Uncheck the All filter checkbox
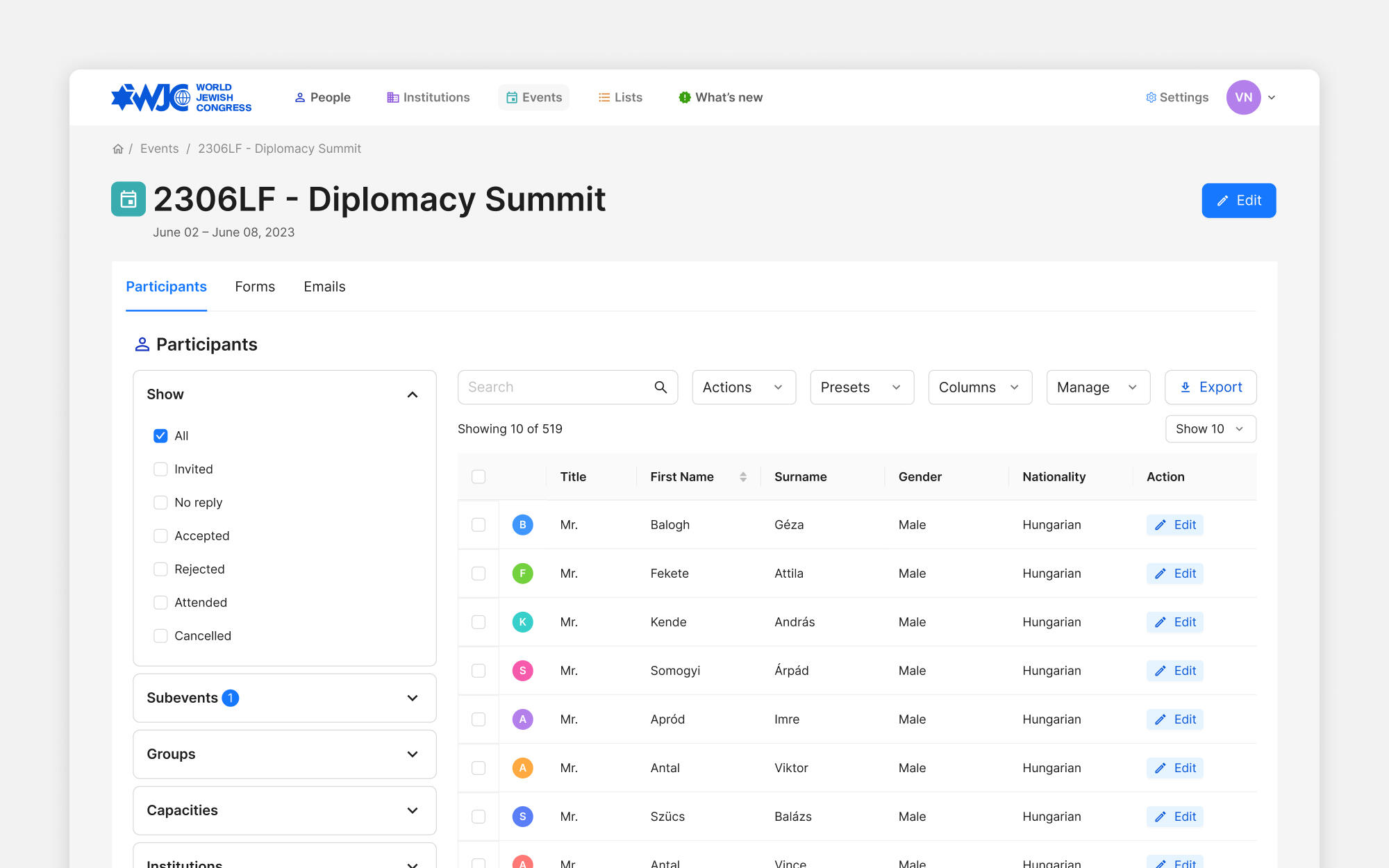Screen dimensions: 1389x868 click(x=160, y=436)
